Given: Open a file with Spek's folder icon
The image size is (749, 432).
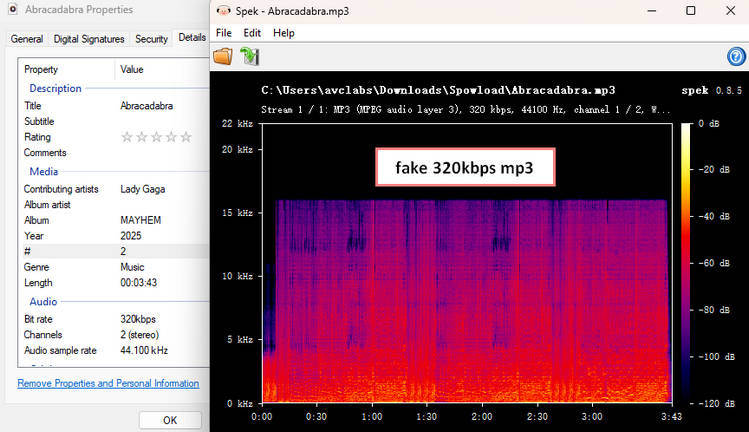Looking at the screenshot, I should coord(223,56).
